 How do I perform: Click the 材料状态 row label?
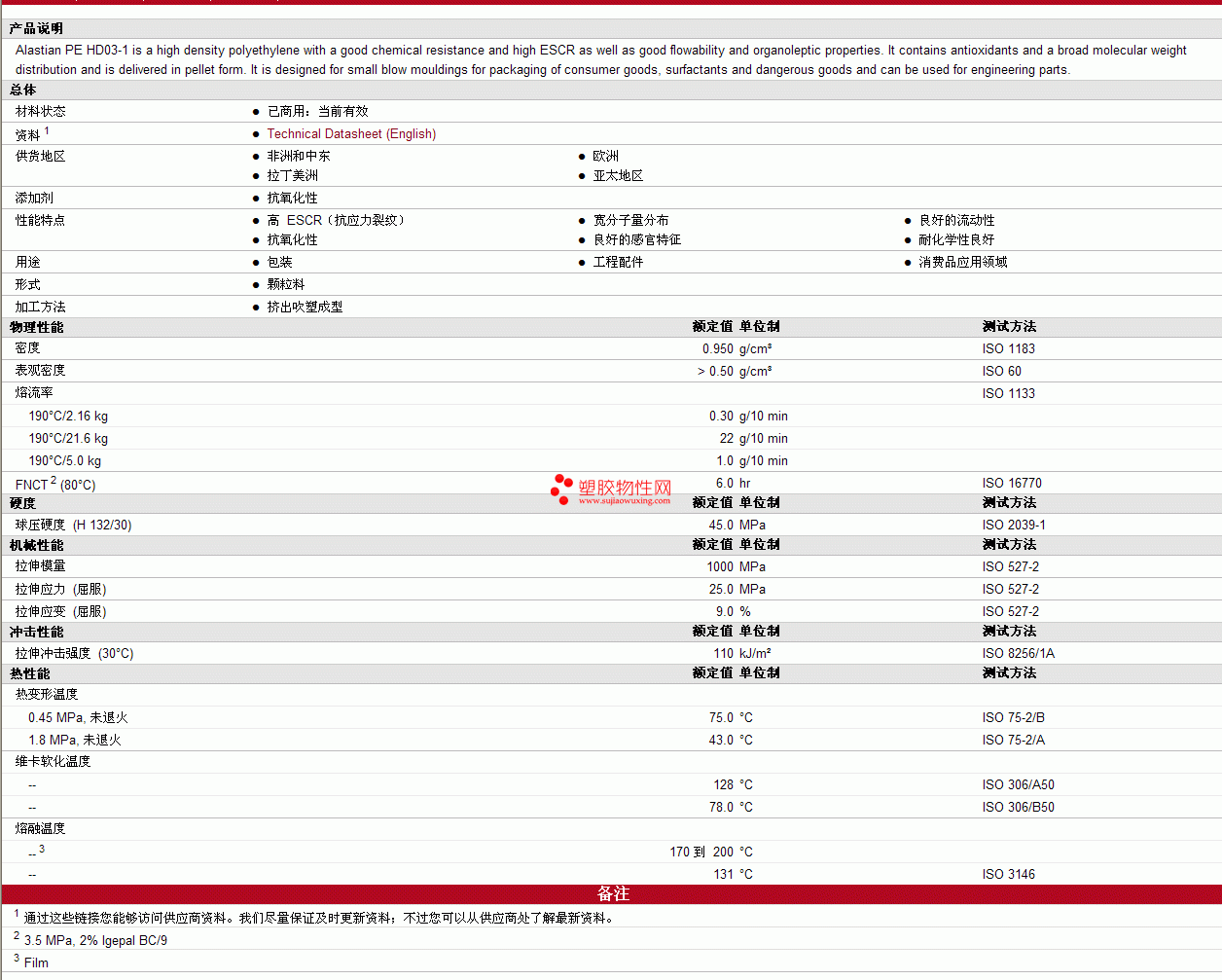point(41,112)
